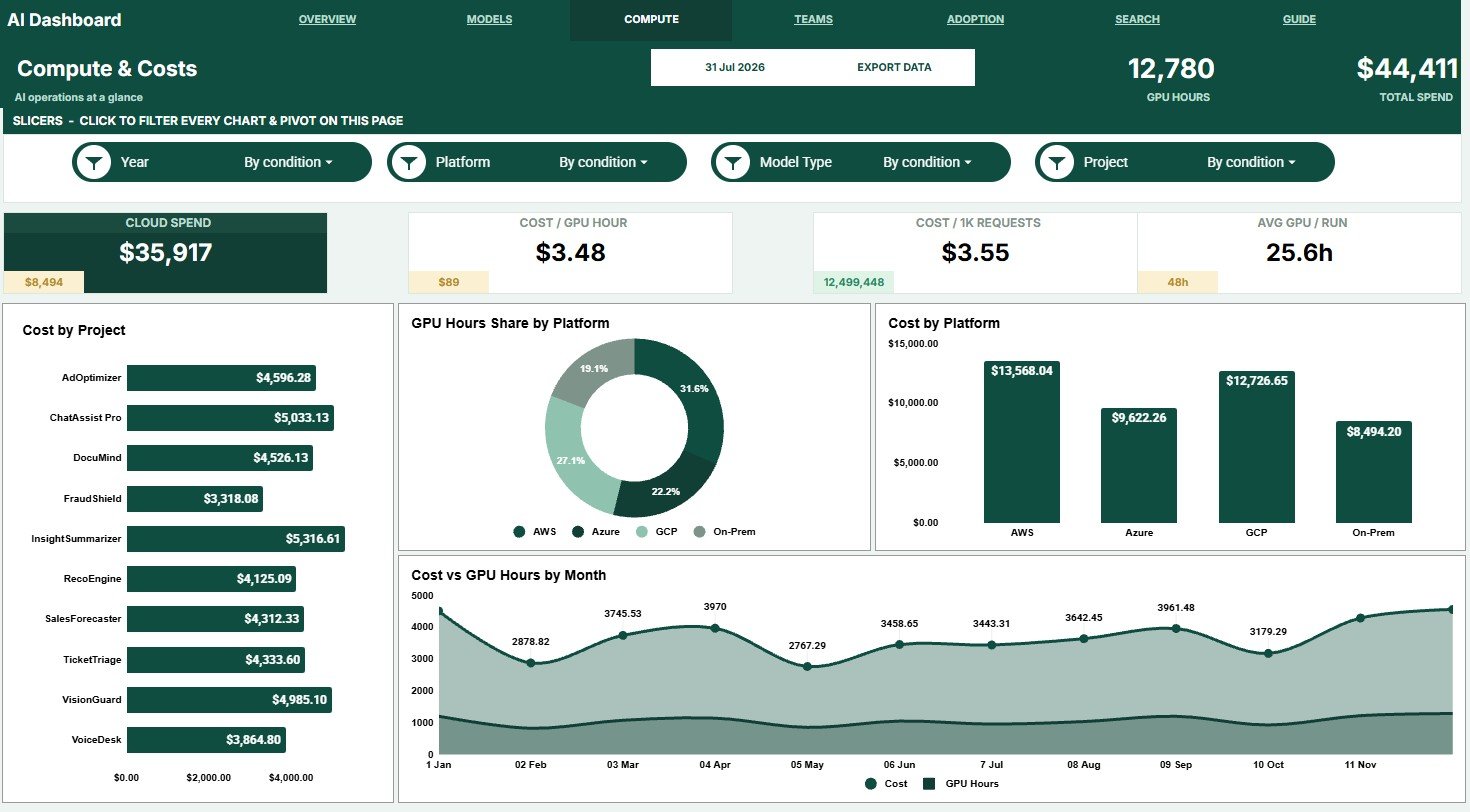
Task: Open the Guide tab
Action: (x=1299, y=19)
